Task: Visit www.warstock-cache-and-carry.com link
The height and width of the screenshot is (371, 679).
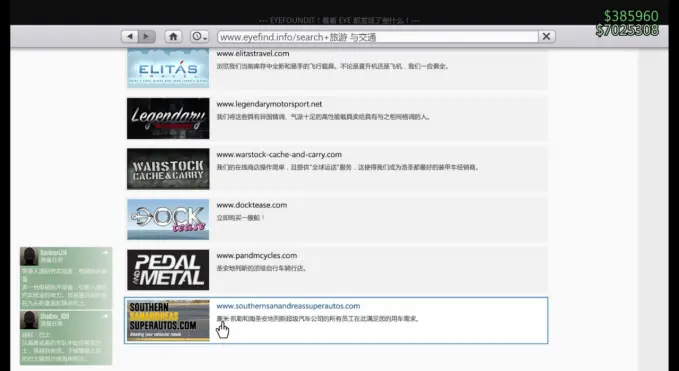Action: (279, 155)
